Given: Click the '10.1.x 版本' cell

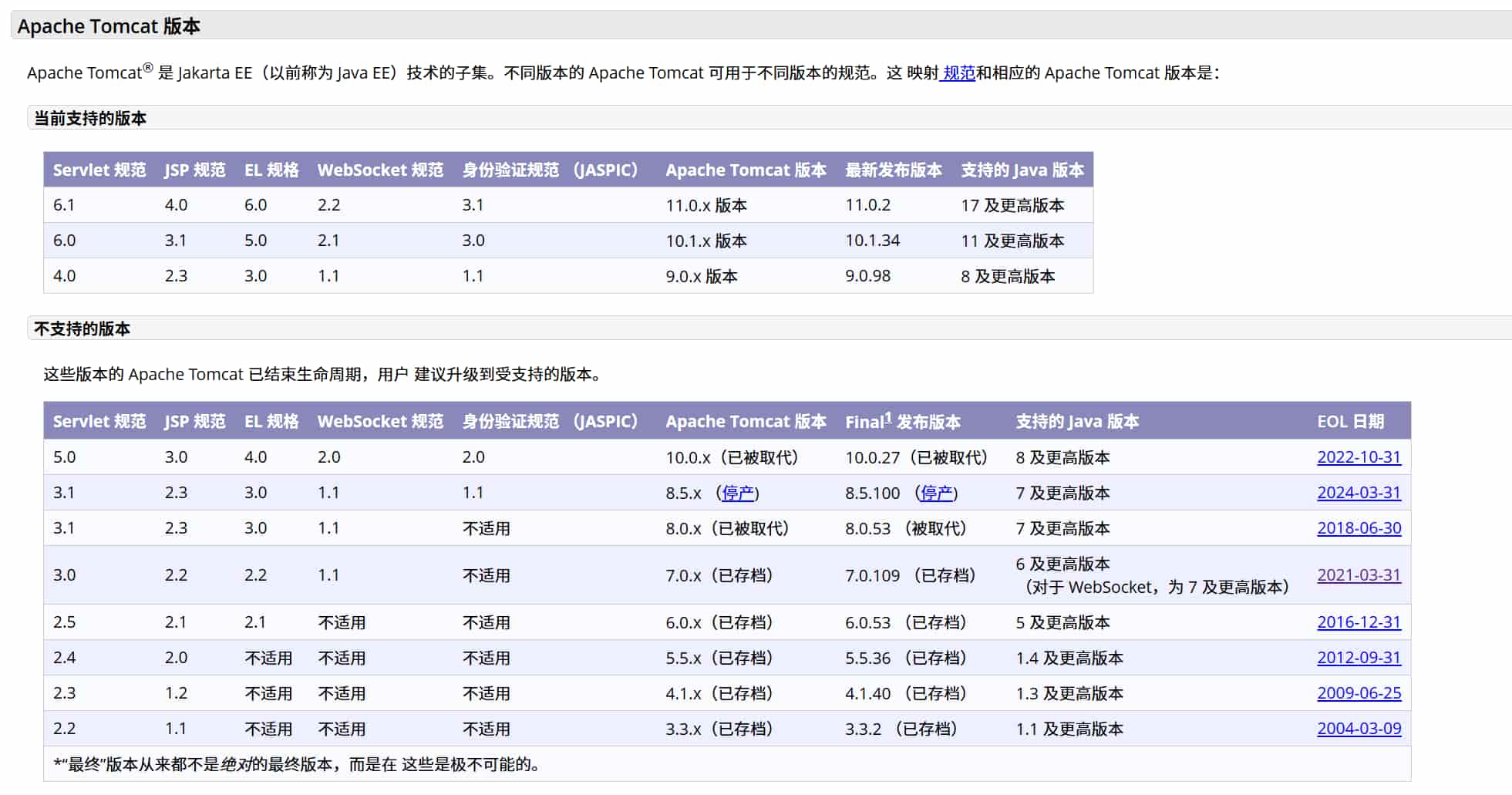Looking at the screenshot, I should pyautogui.click(x=706, y=241).
